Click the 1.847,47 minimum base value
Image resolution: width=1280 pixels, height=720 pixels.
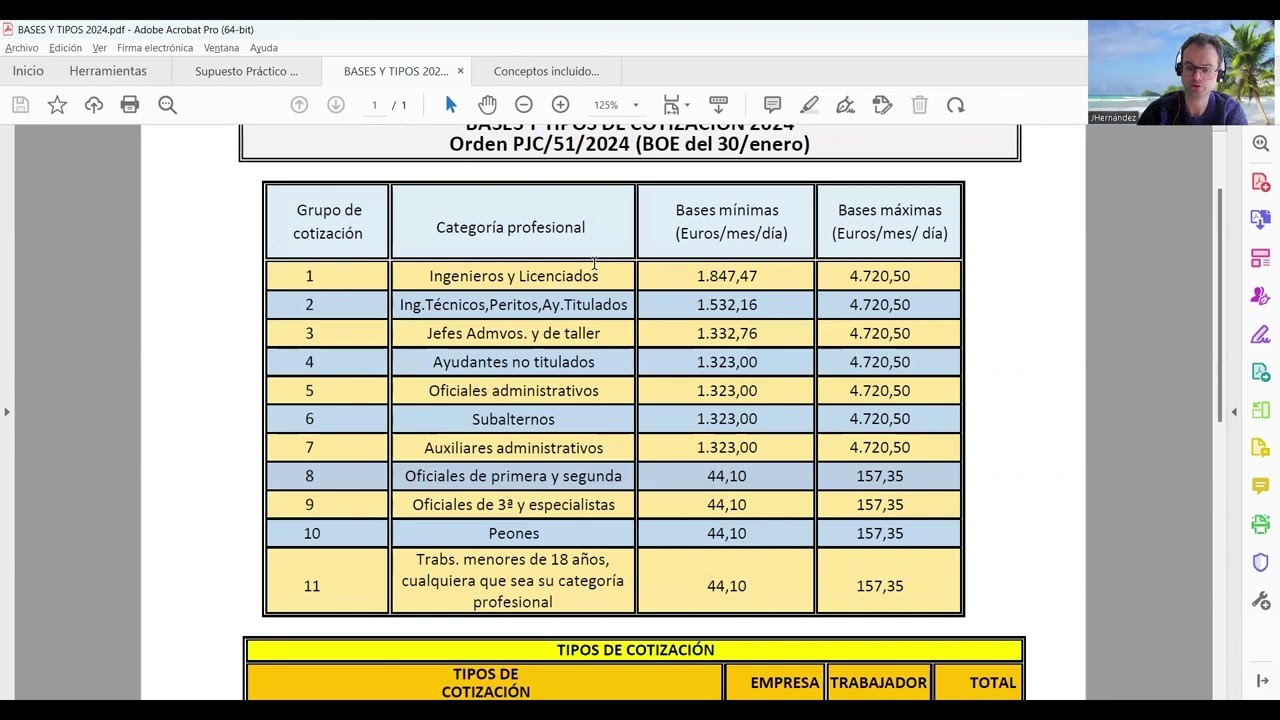pyautogui.click(x=727, y=276)
